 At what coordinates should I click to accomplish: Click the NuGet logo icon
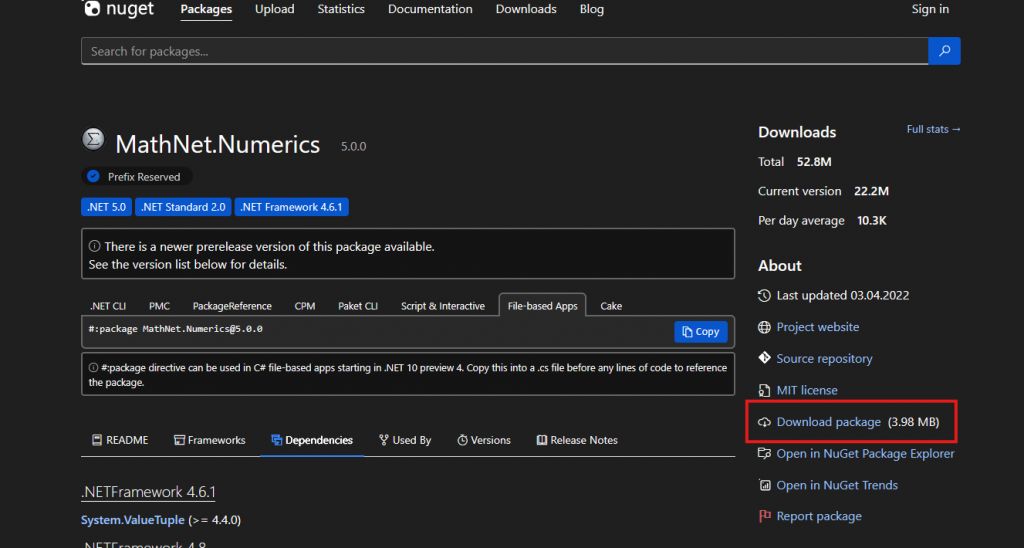(92, 9)
